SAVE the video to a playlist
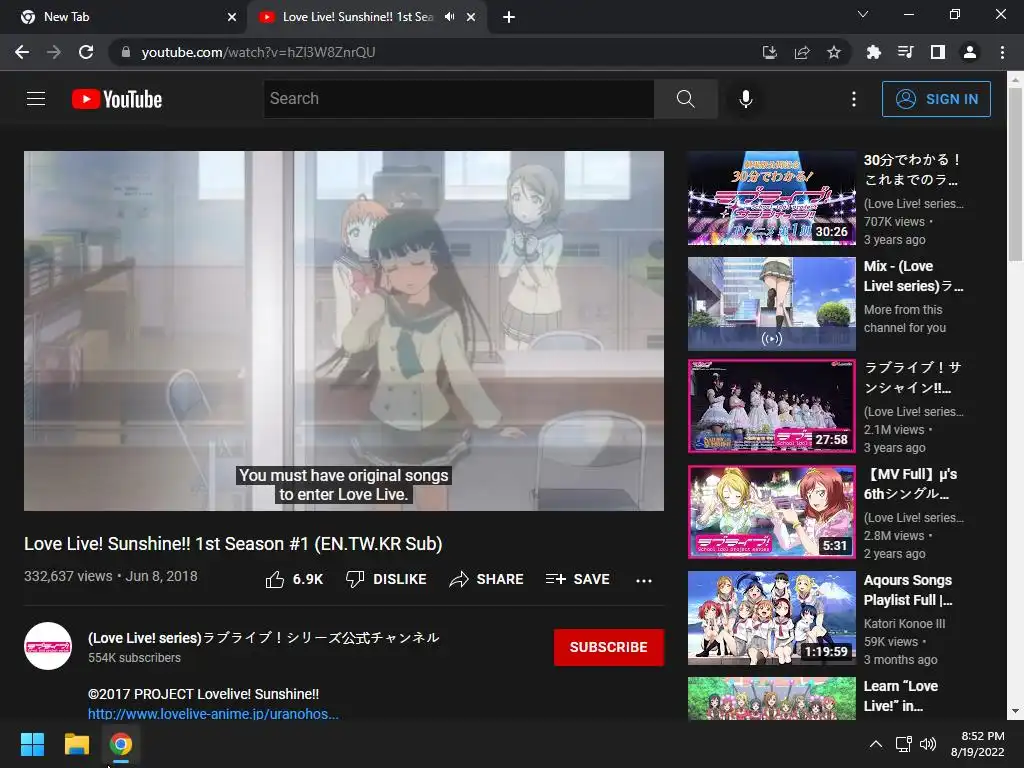Screen dimensions: 1024x768 (x=577, y=579)
